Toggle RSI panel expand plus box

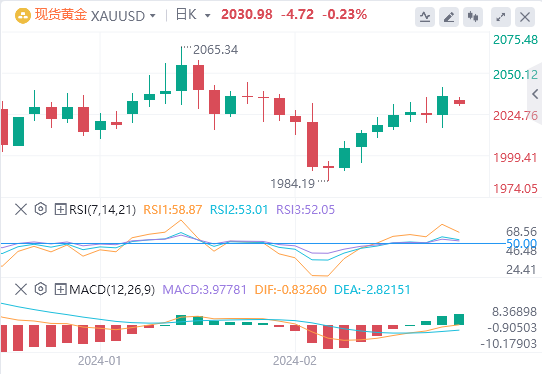click(60, 209)
